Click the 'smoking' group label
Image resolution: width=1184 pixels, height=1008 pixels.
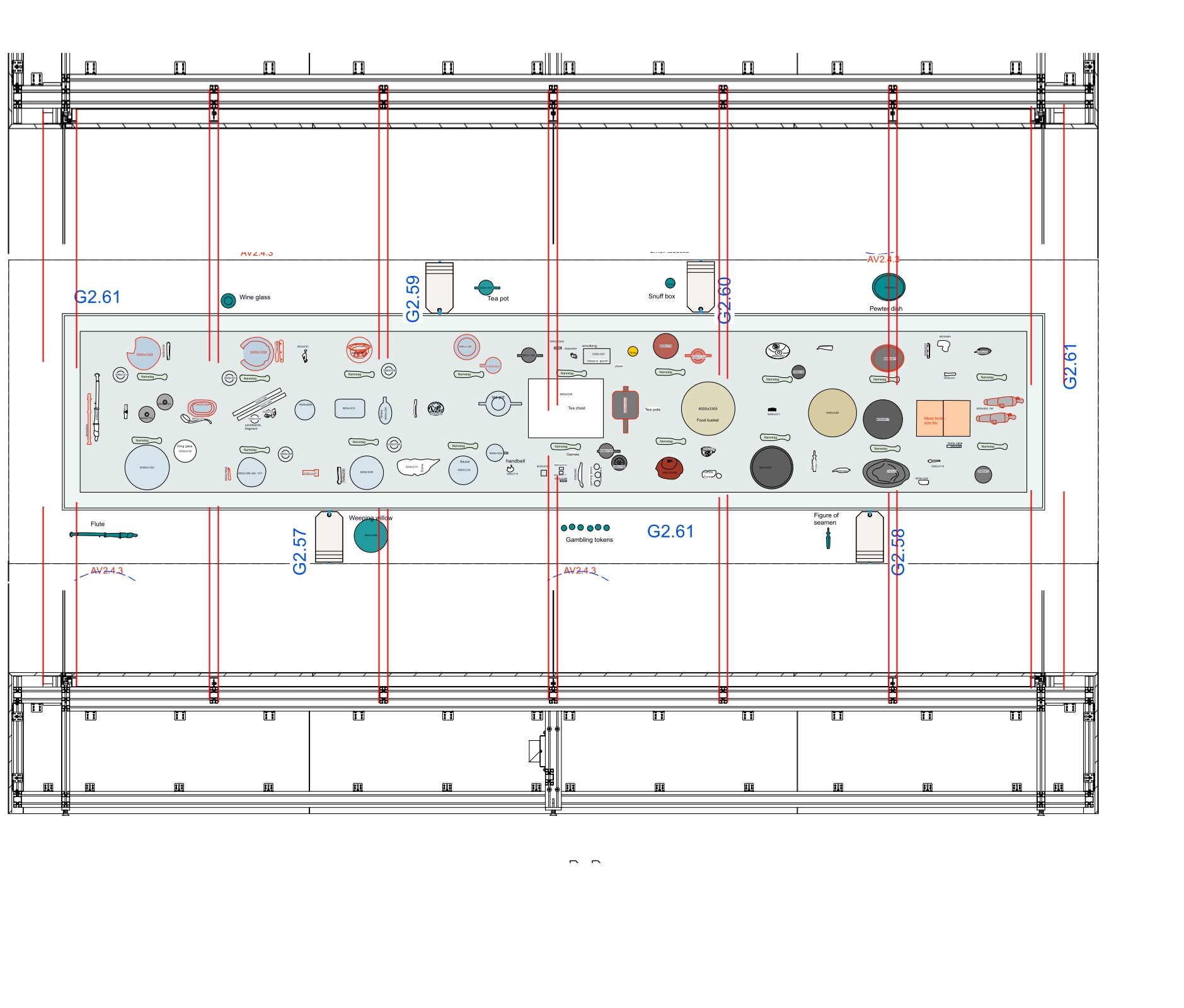(x=589, y=346)
